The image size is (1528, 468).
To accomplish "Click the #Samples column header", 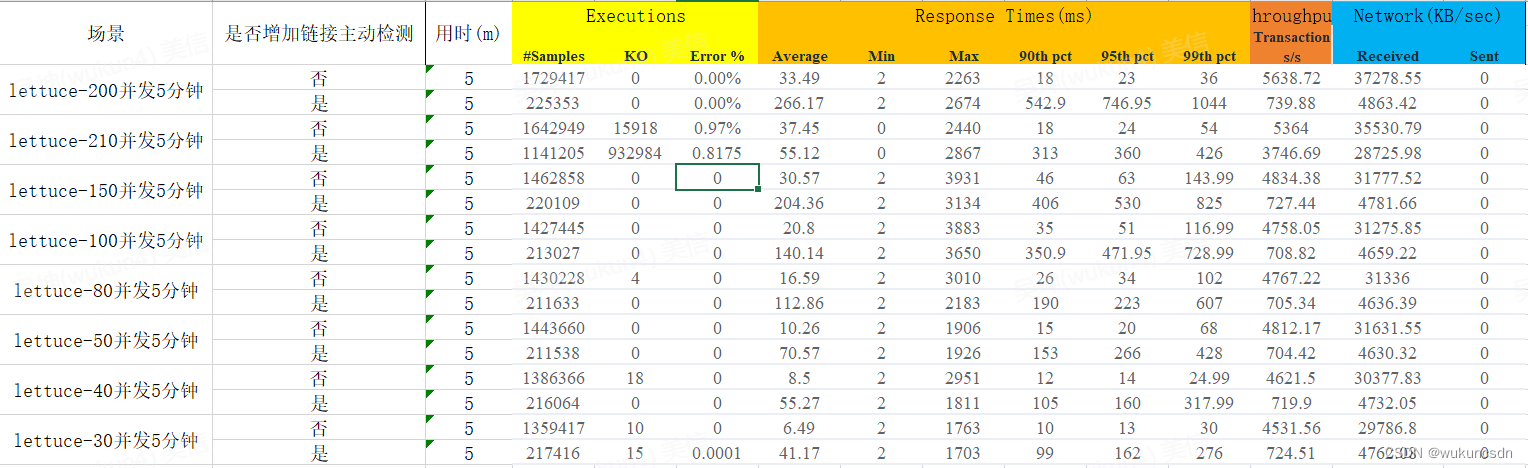I will click(553, 56).
